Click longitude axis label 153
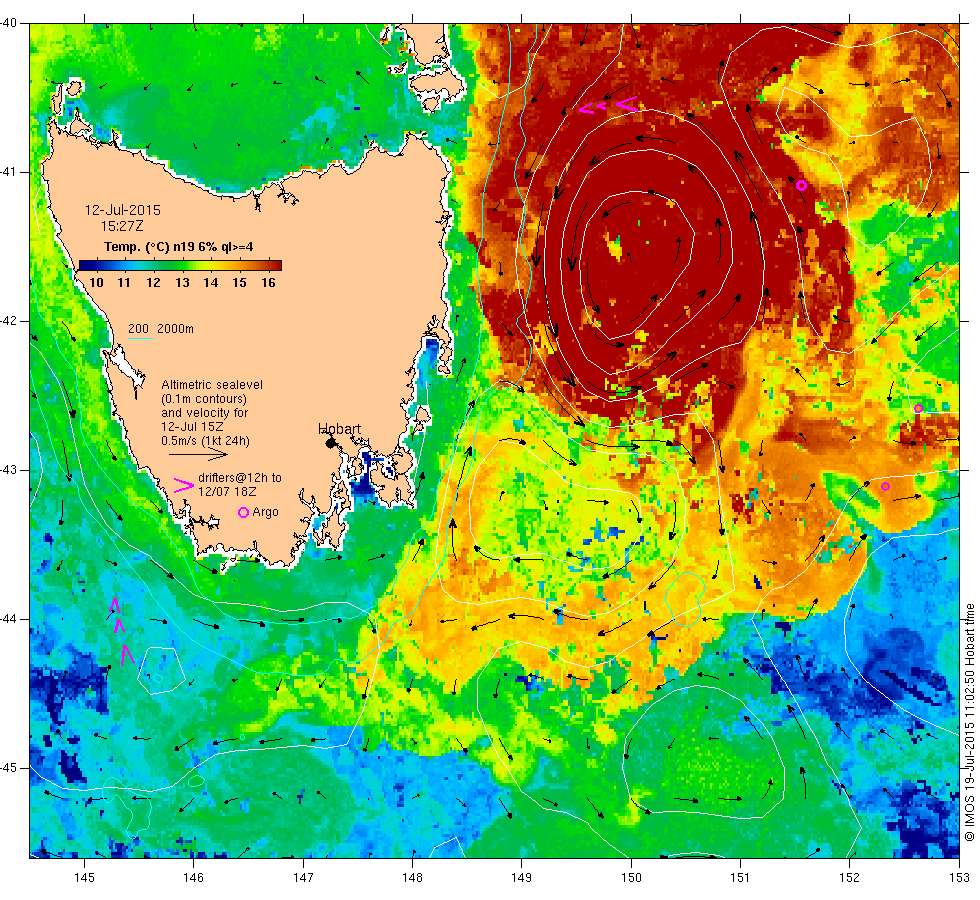This screenshot has width=980, height=900. pos(959,878)
